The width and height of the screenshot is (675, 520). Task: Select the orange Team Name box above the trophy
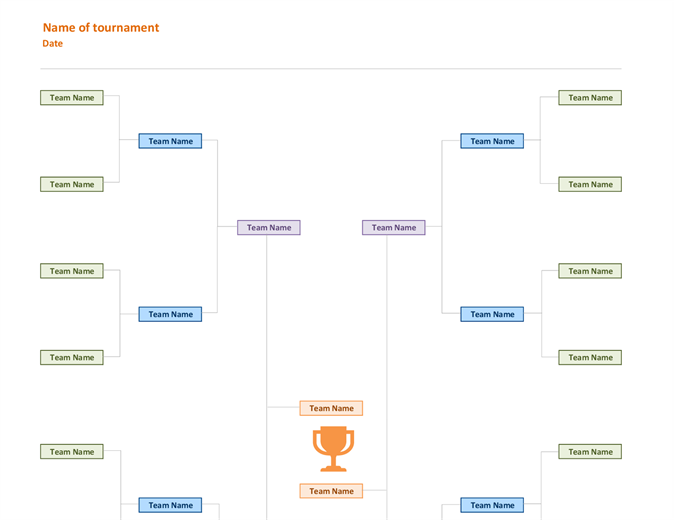tap(331, 408)
